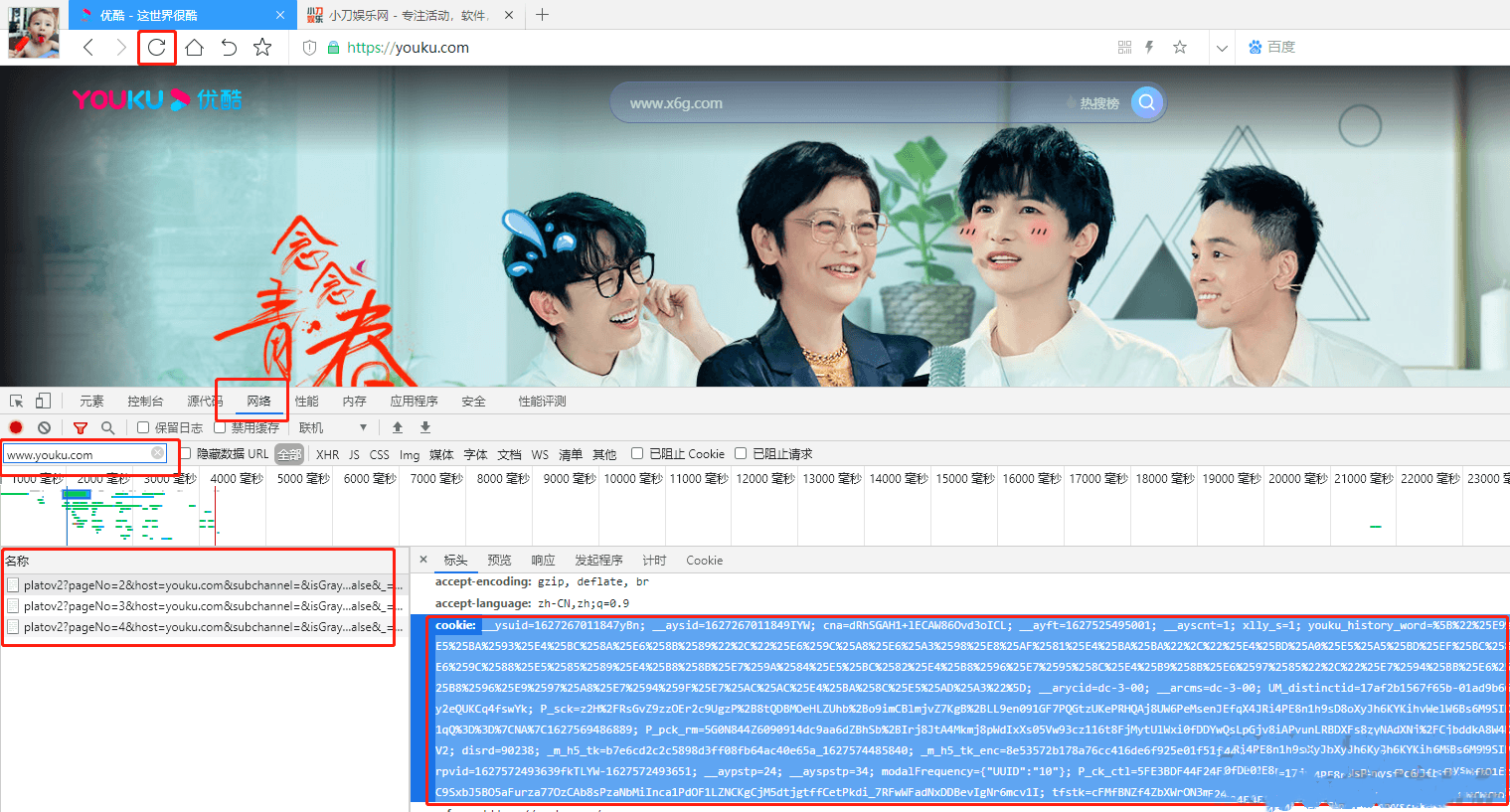Click the reload page button

point(156,47)
